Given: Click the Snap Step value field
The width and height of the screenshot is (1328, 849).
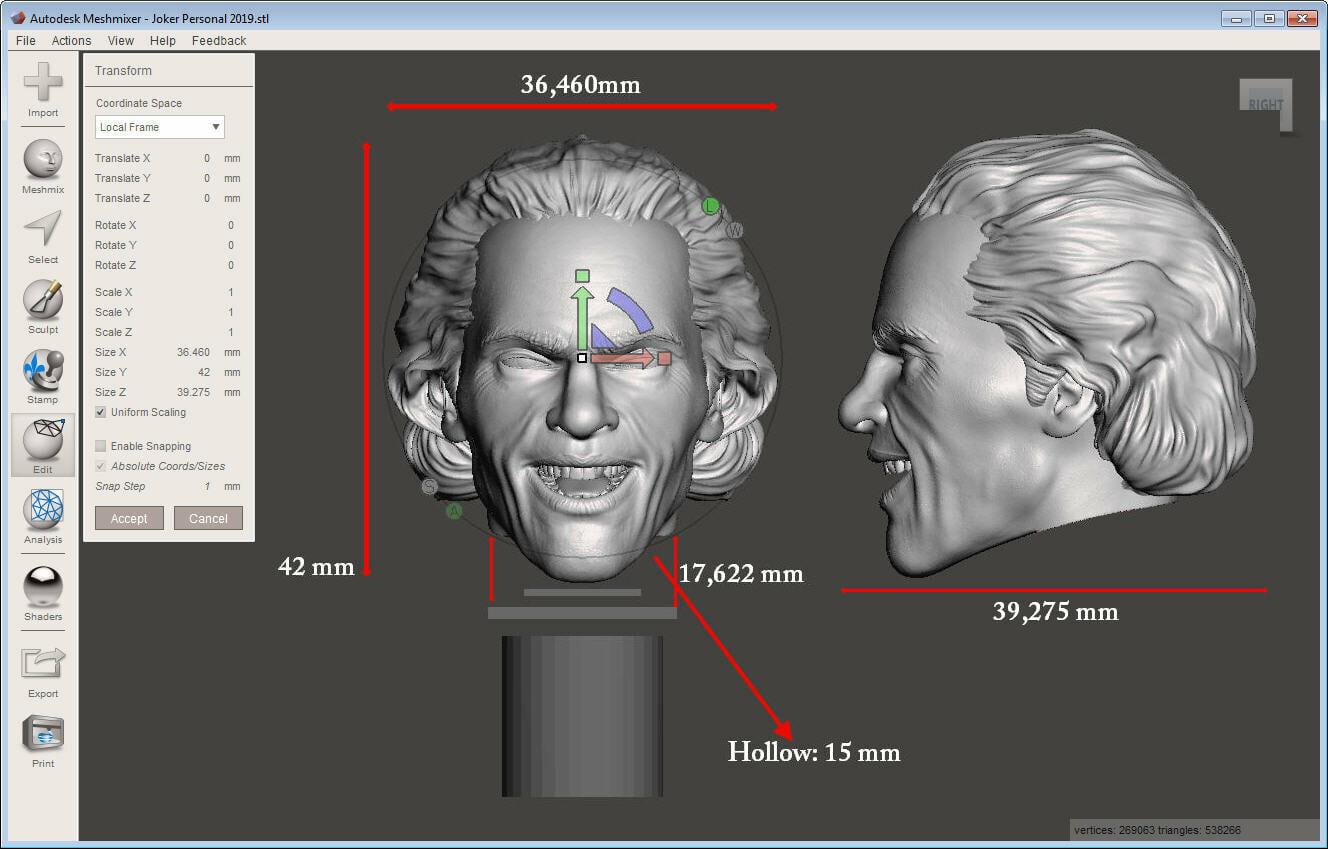Looking at the screenshot, I should (207, 486).
